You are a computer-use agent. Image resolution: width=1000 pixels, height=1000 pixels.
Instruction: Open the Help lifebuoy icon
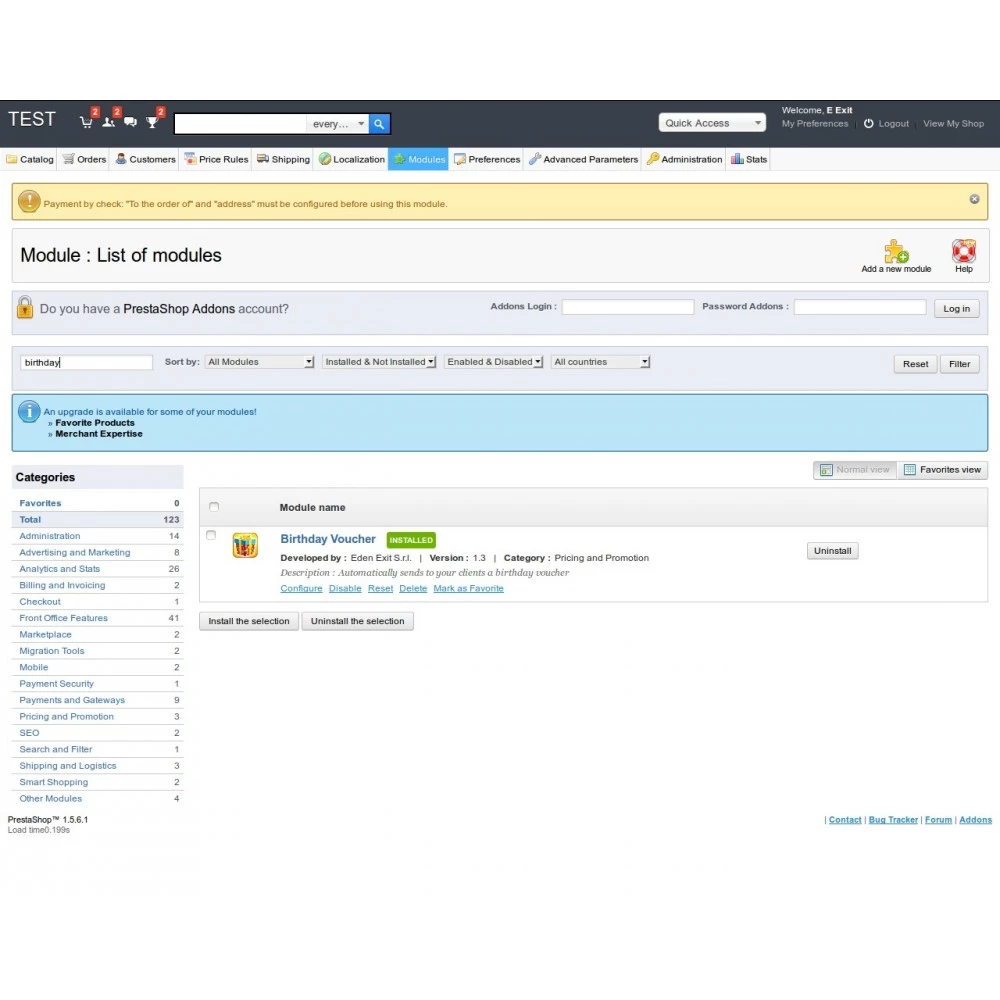click(963, 251)
